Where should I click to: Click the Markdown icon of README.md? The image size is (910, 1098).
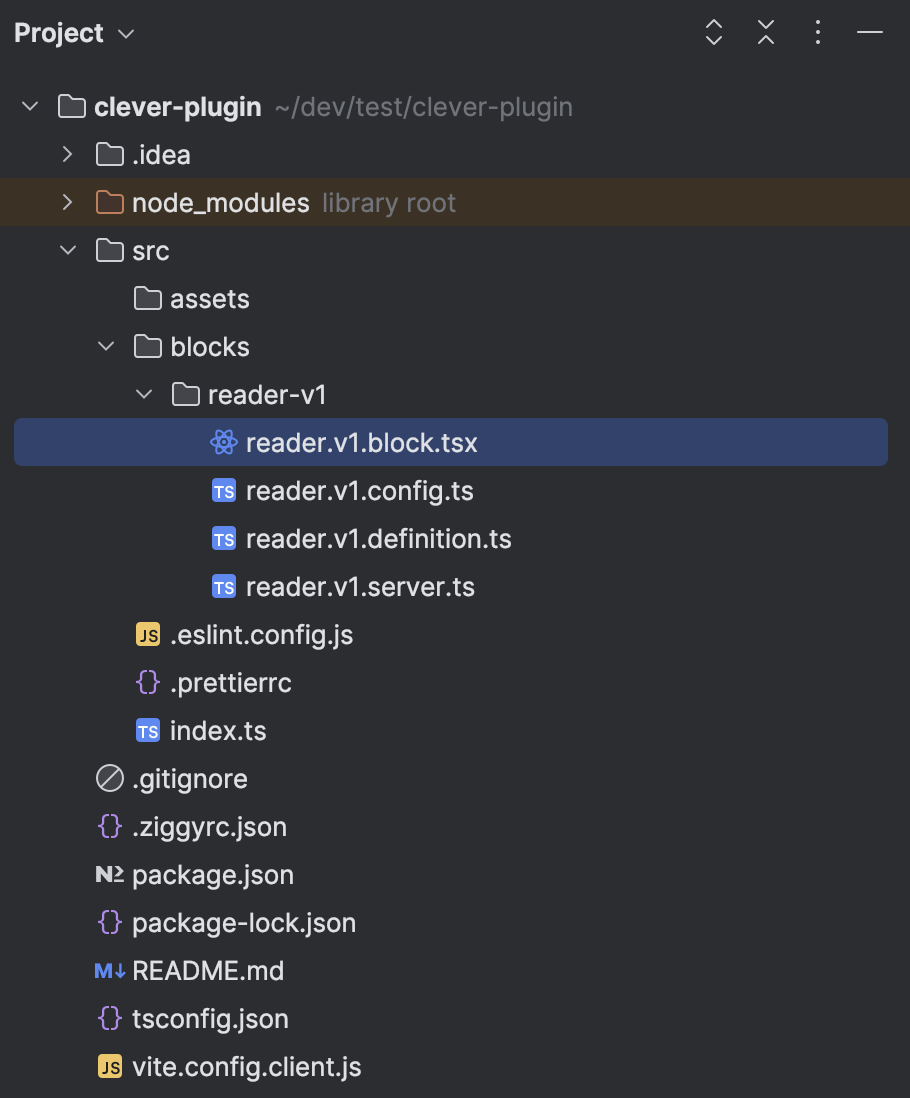tap(109, 970)
